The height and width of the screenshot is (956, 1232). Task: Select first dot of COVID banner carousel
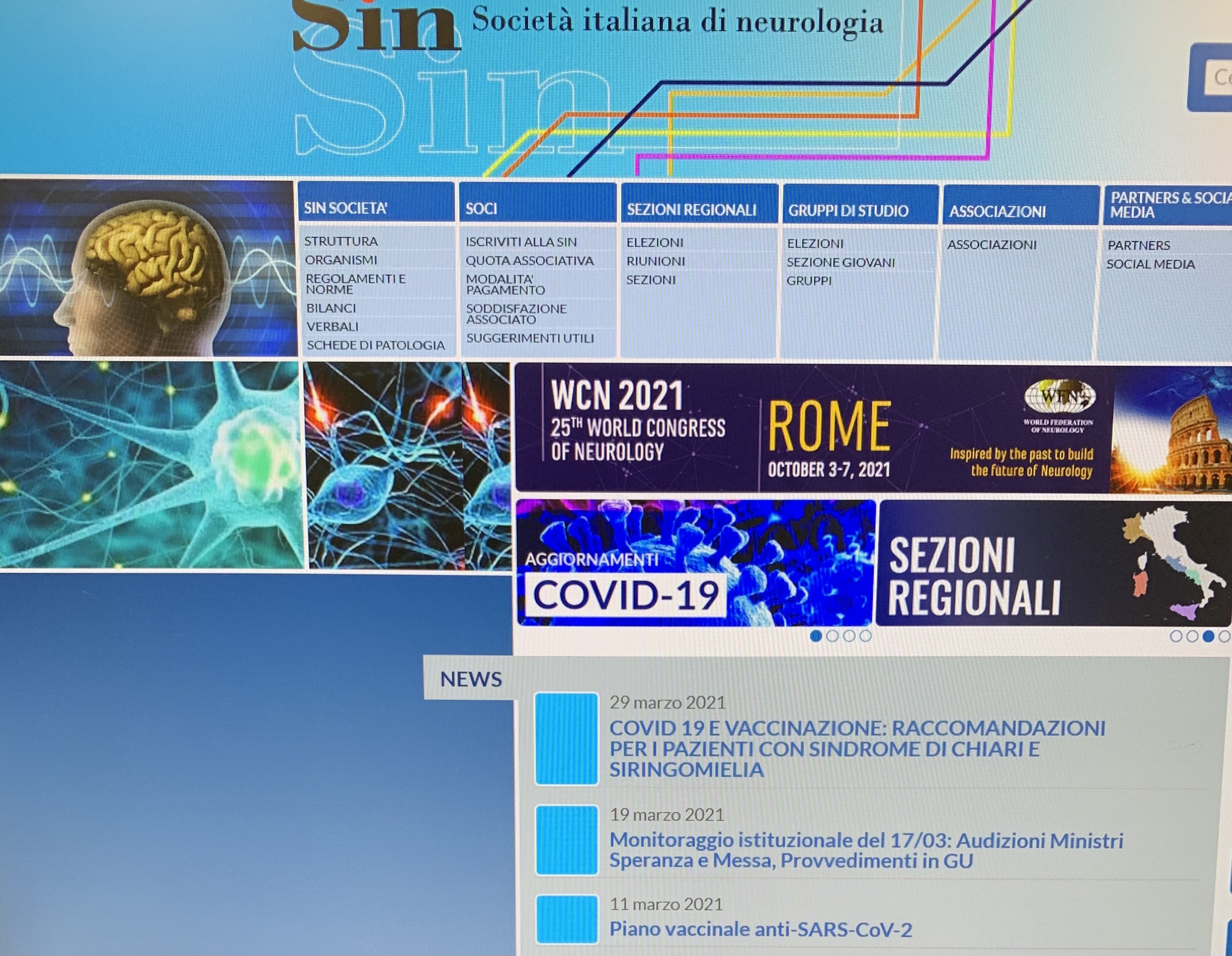click(x=816, y=636)
